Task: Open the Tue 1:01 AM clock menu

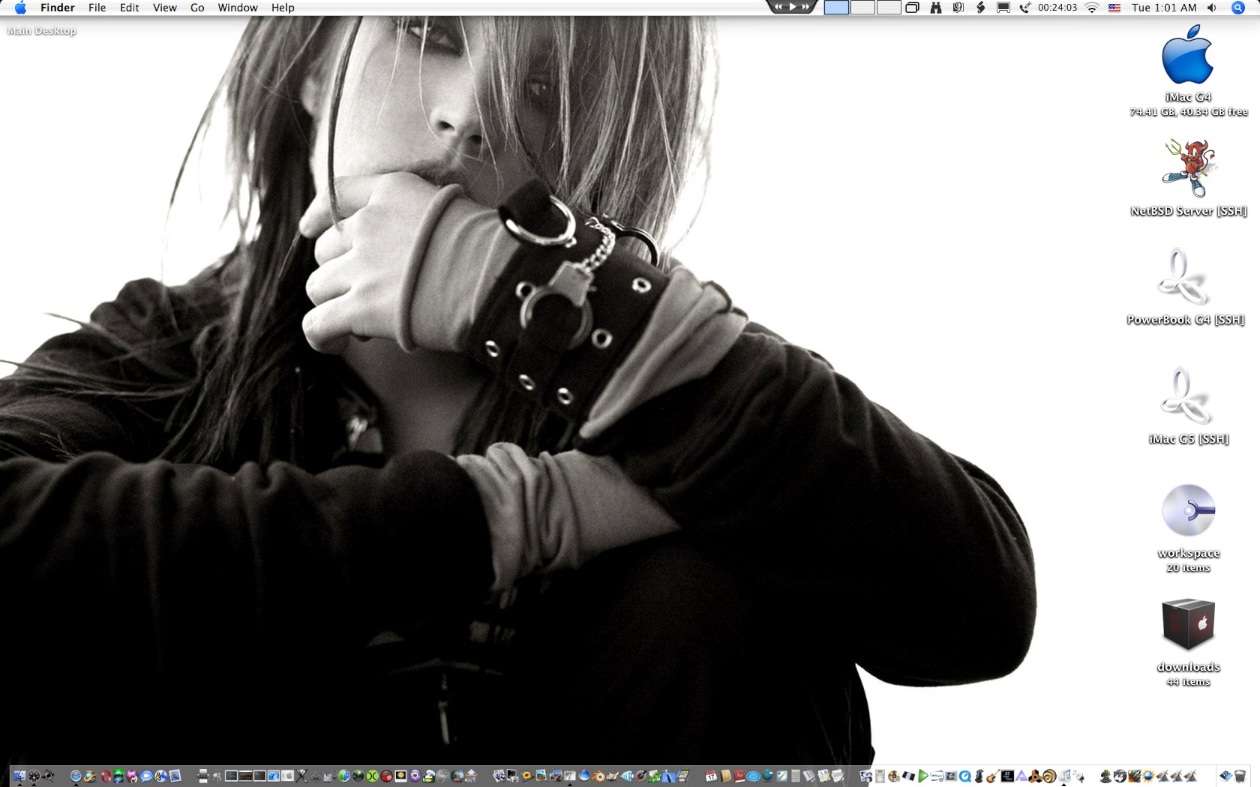Action: [1164, 7]
